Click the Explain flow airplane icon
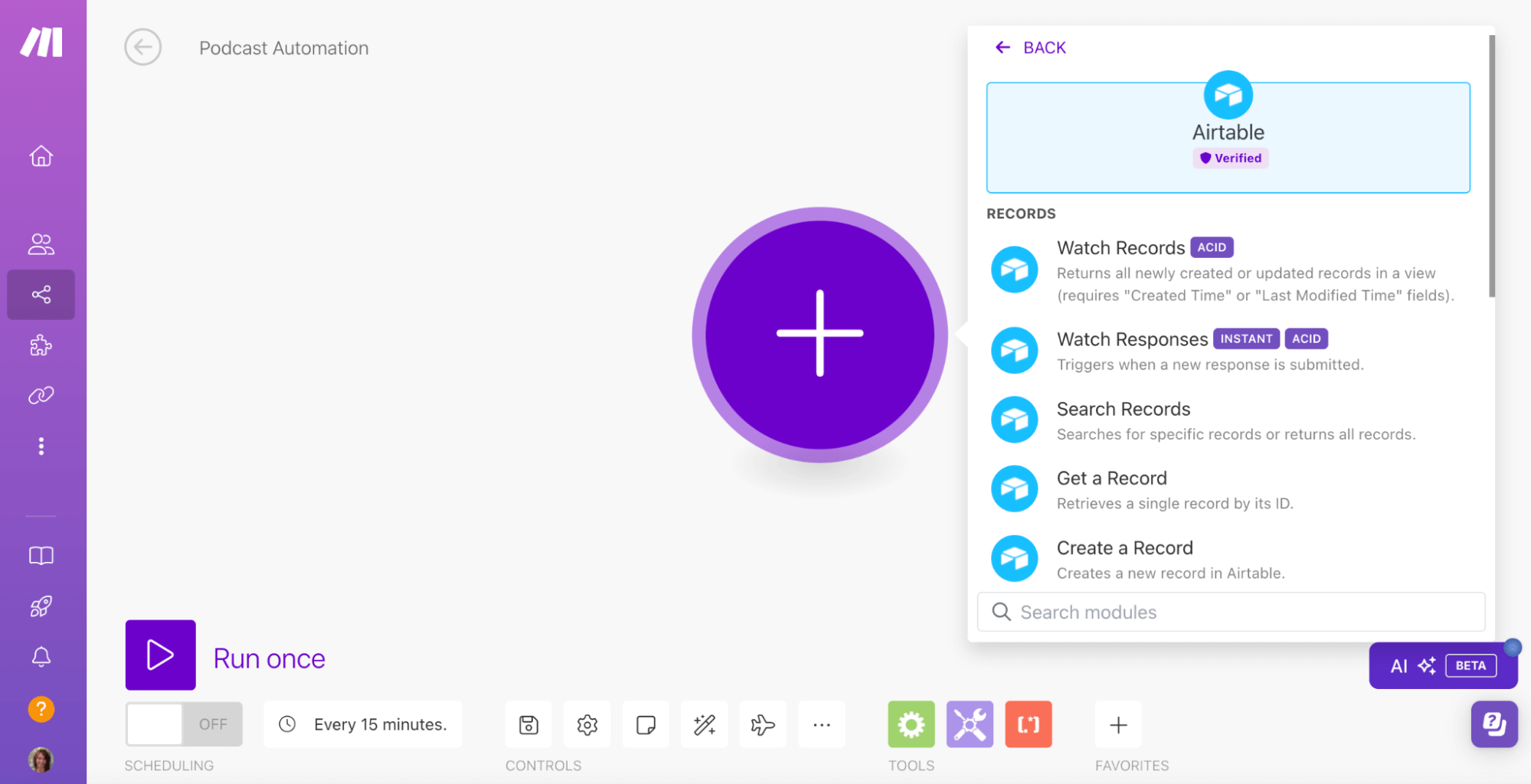Image resolution: width=1531 pixels, height=784 pixels. click(x=763, y=724)
